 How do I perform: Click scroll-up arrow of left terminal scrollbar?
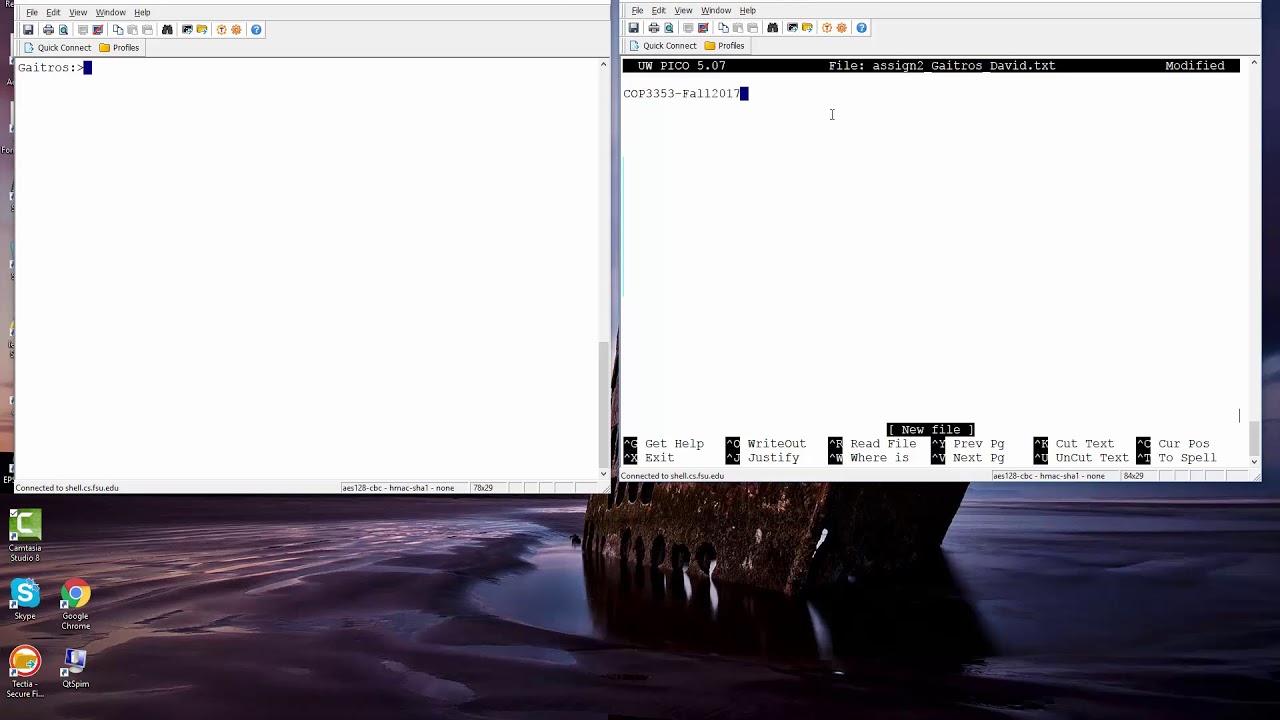(x=603, y=65)
